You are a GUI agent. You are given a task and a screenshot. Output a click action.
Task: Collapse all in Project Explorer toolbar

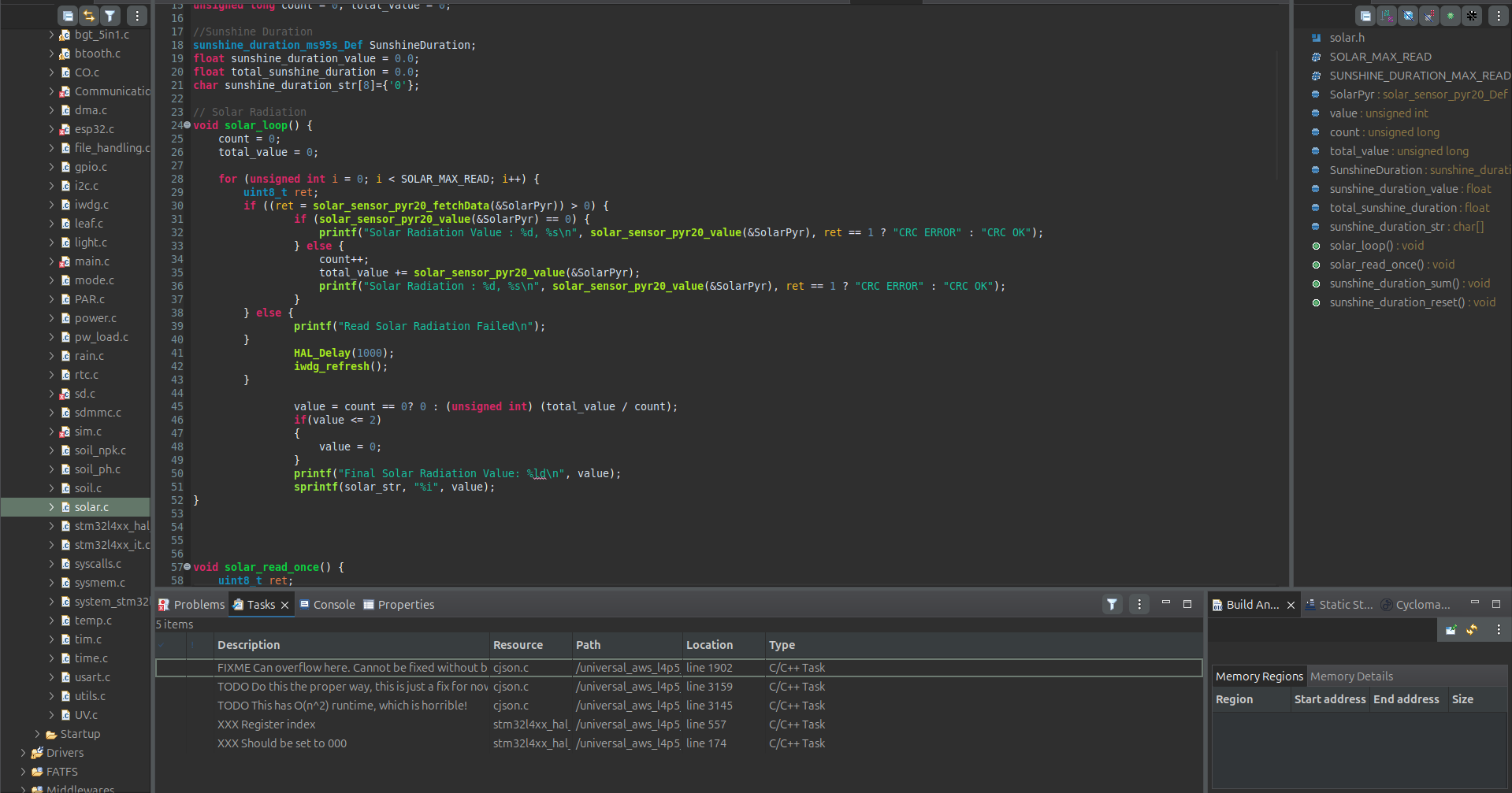[68, 16]
